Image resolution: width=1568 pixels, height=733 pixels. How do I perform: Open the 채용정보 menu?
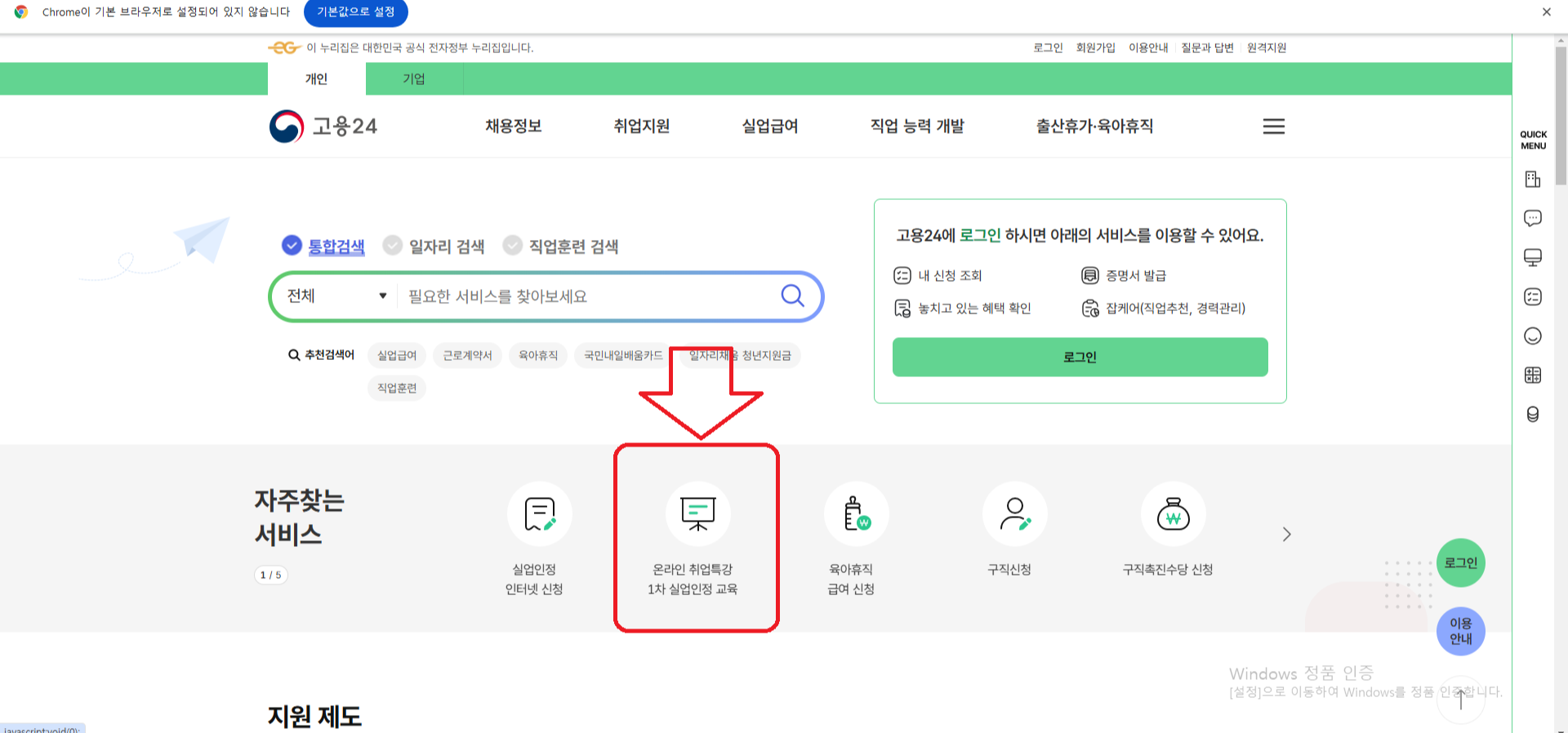(514, 127)
